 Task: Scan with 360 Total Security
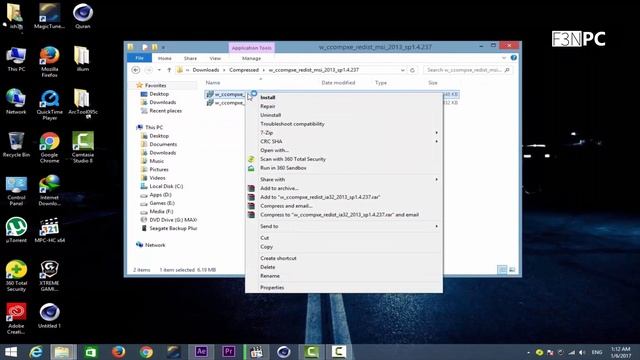(x=293, y=159)
